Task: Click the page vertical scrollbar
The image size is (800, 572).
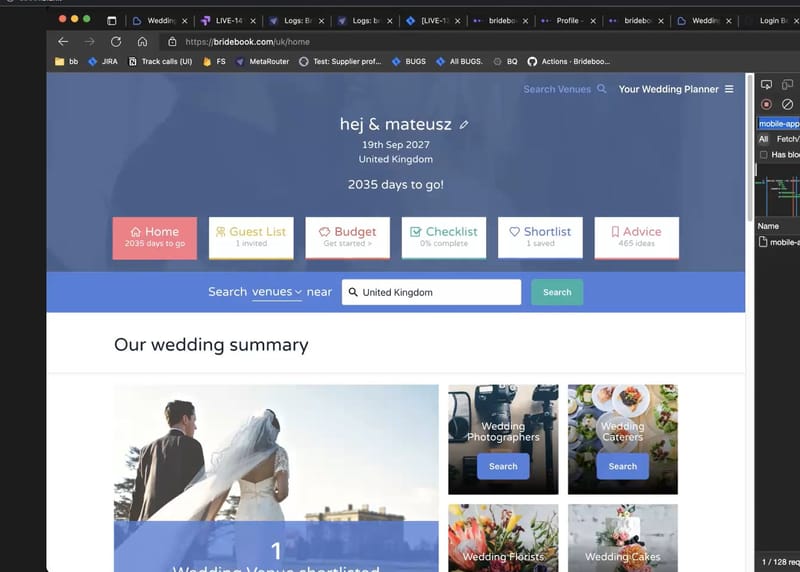Action: pyautogui.click(x=749, y=148)
